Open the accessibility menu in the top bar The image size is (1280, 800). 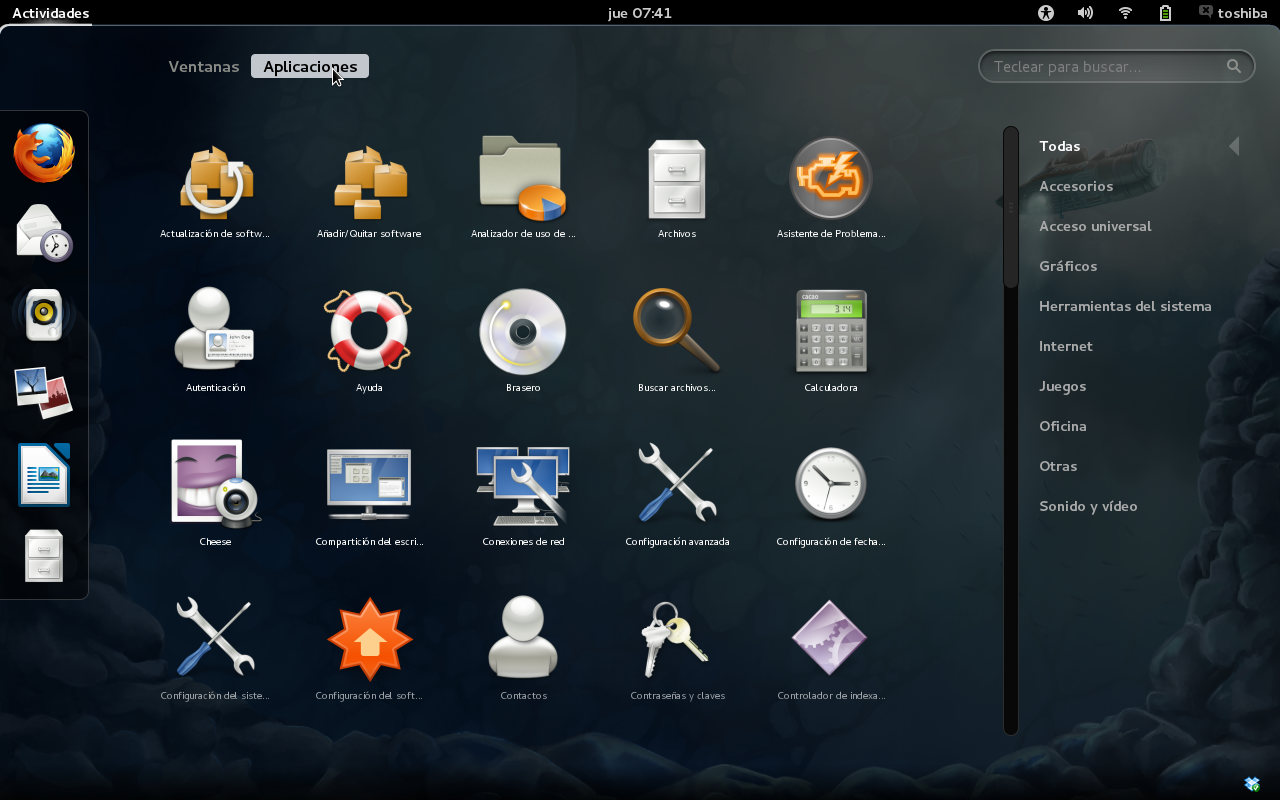pyautogui.click(x=1045, y=13)
